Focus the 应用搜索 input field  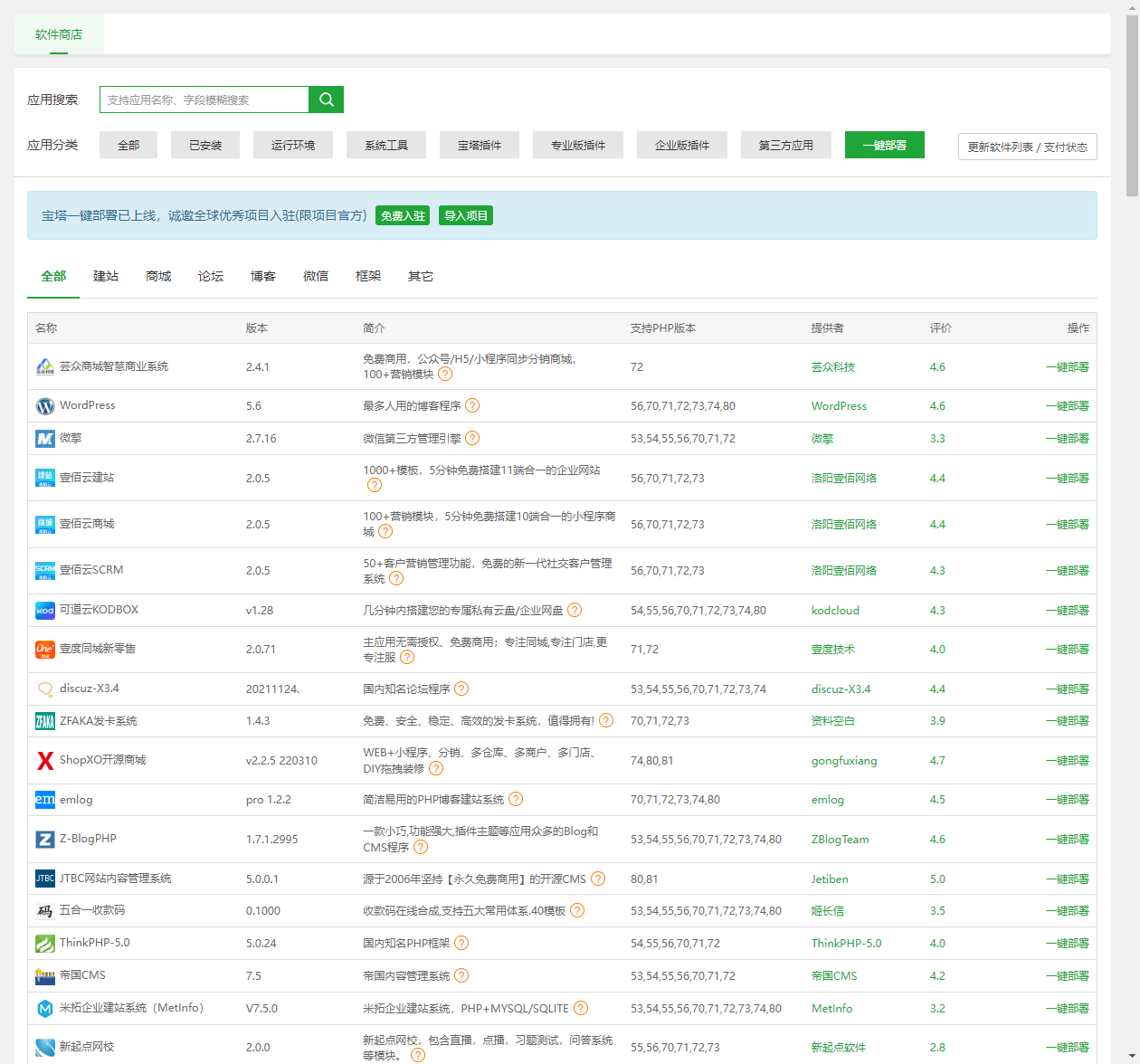coord(204,100)
